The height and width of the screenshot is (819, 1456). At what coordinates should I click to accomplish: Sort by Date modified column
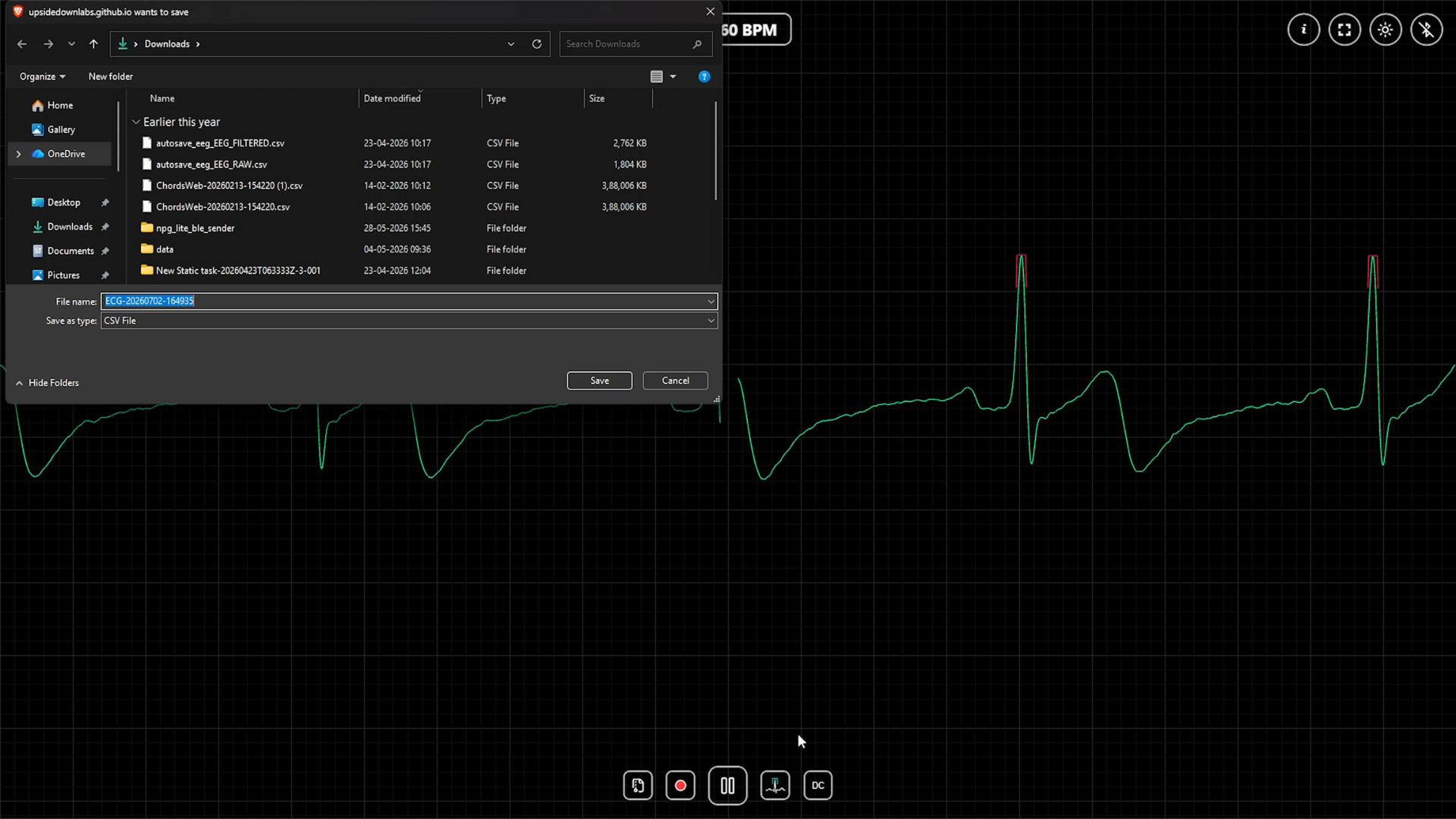click(x=392, y=99)
